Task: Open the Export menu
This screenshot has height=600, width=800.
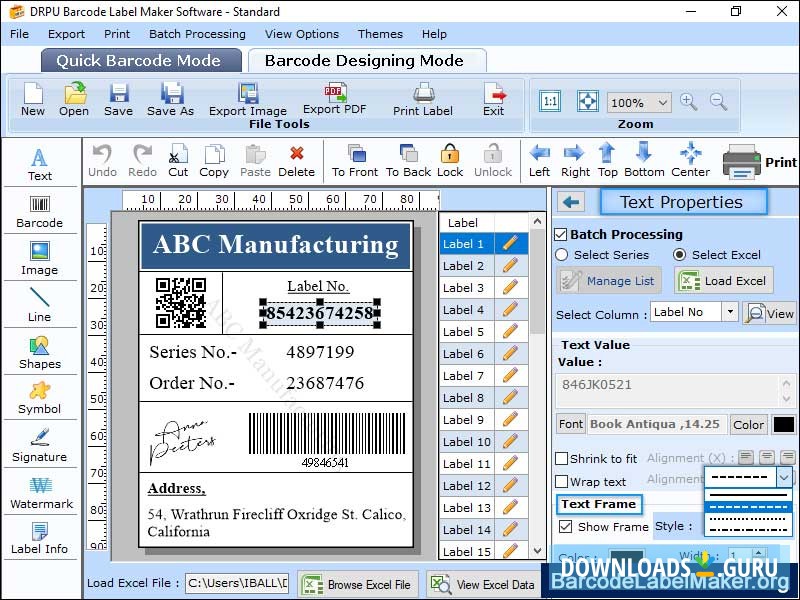Action: [x=66, y=34]
